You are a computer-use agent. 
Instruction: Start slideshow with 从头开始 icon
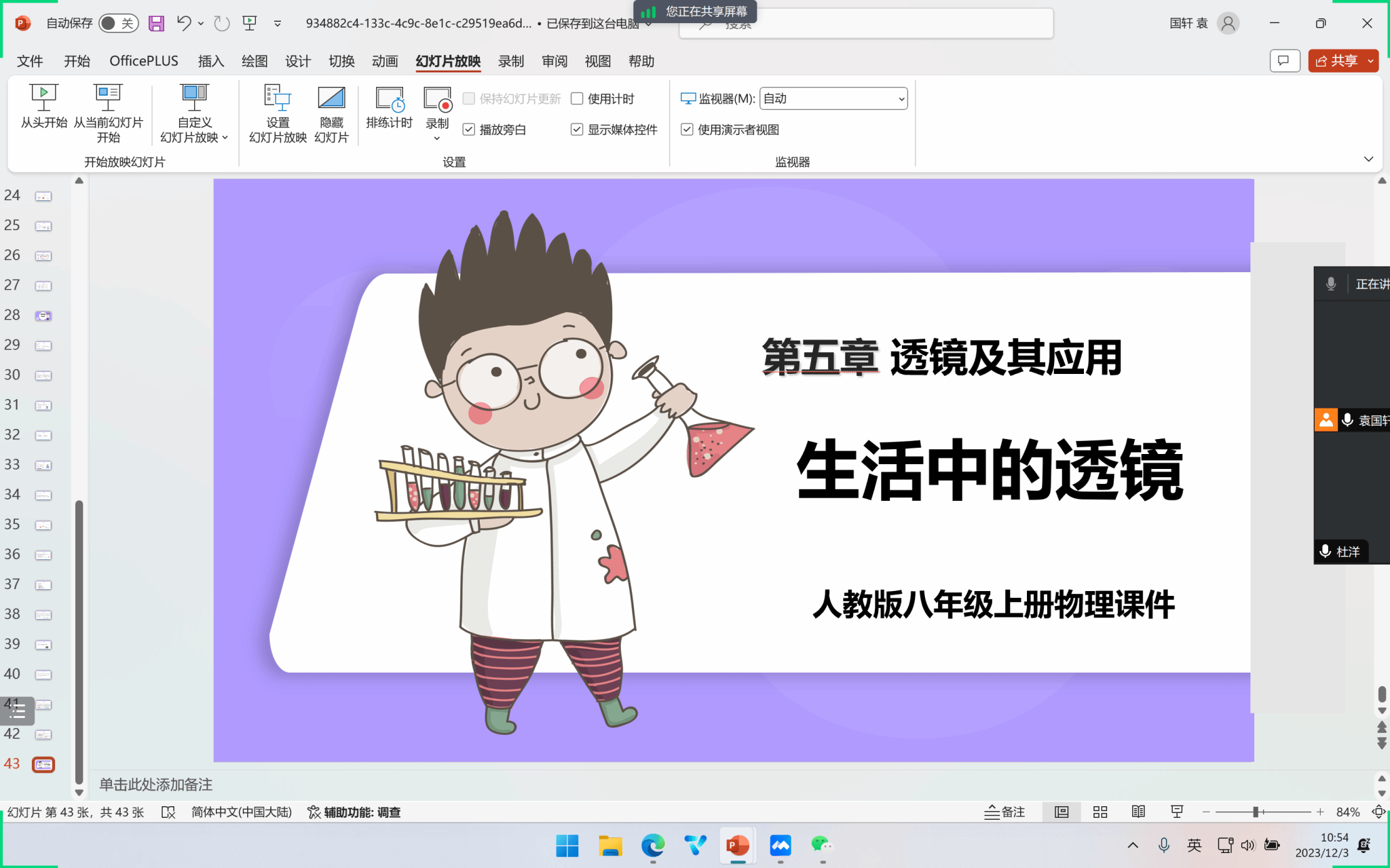pos(43,98)
